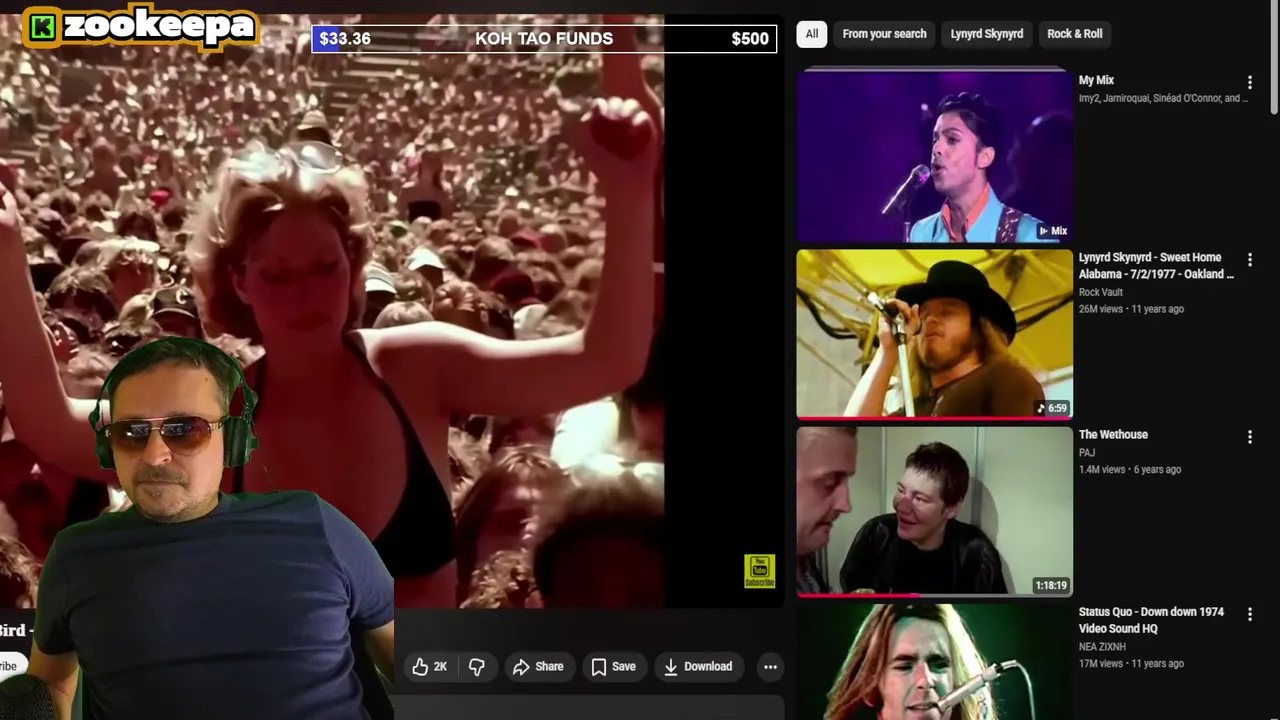
Task: Click the 1:18:19 duration badge
Action: point(1051,585)
